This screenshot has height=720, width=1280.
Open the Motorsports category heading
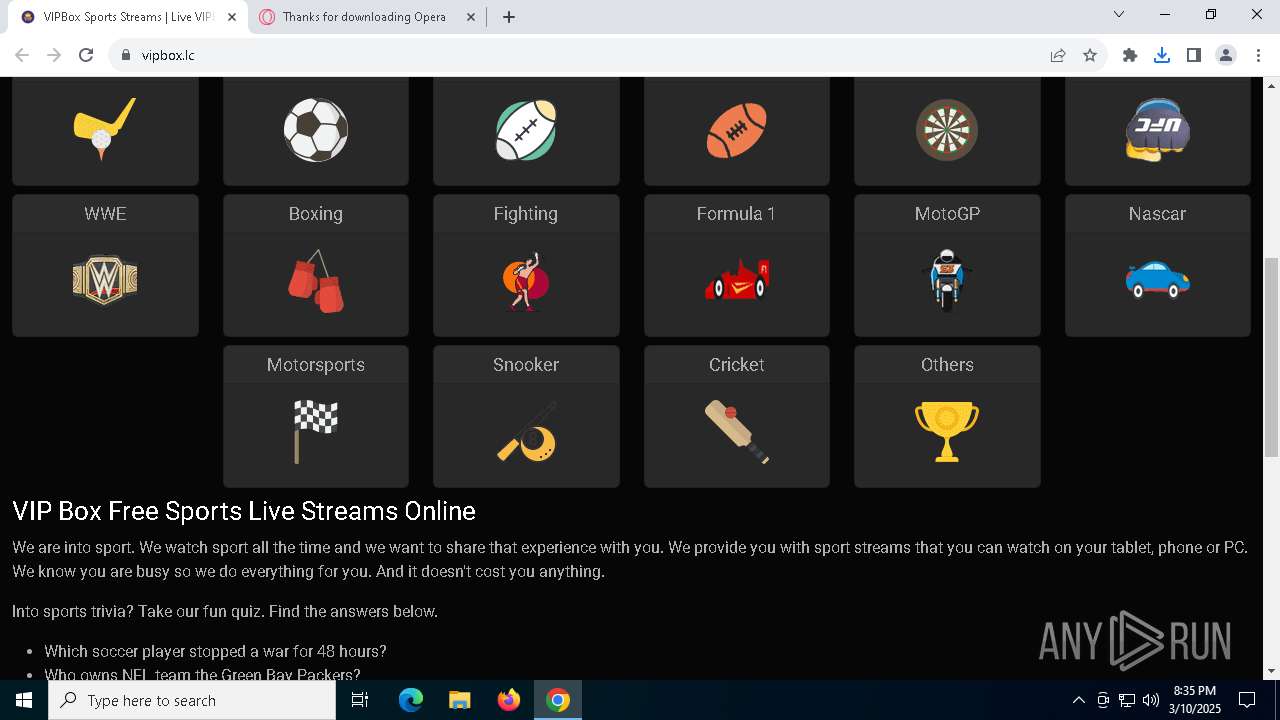click(316, 365)
